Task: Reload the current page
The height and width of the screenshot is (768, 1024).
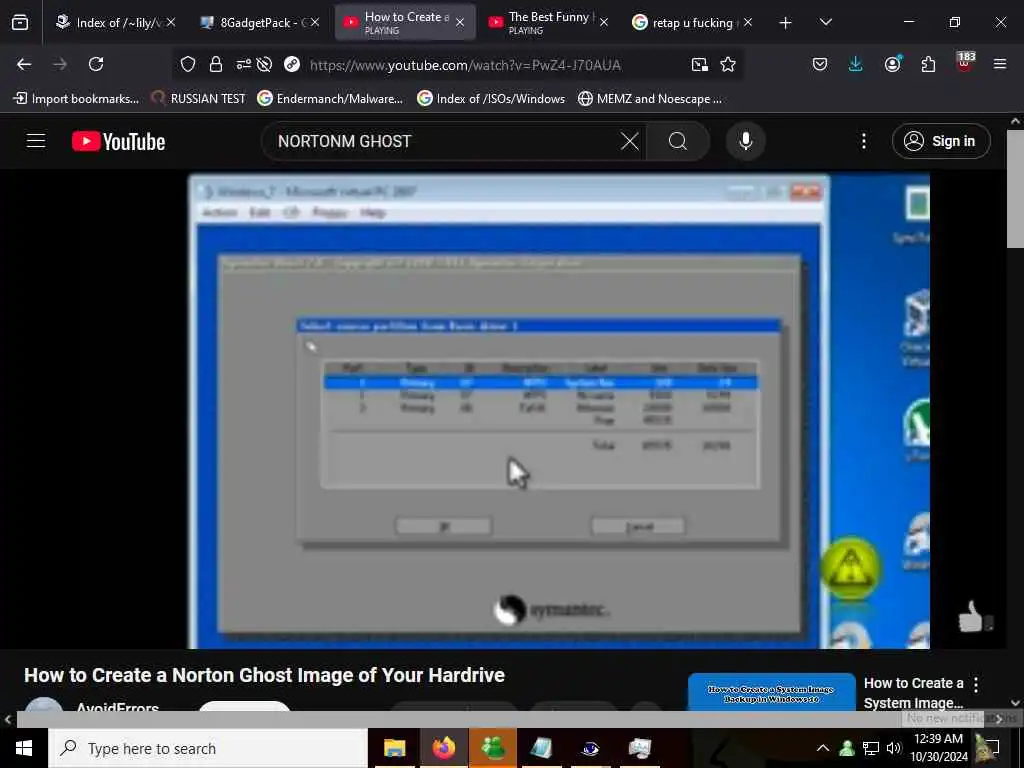Action: tap(96, 64)
